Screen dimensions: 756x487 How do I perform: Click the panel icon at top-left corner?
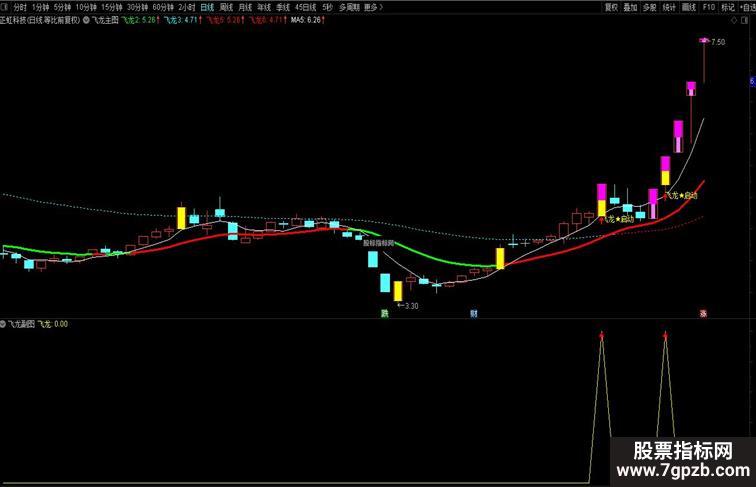(3, 7)
